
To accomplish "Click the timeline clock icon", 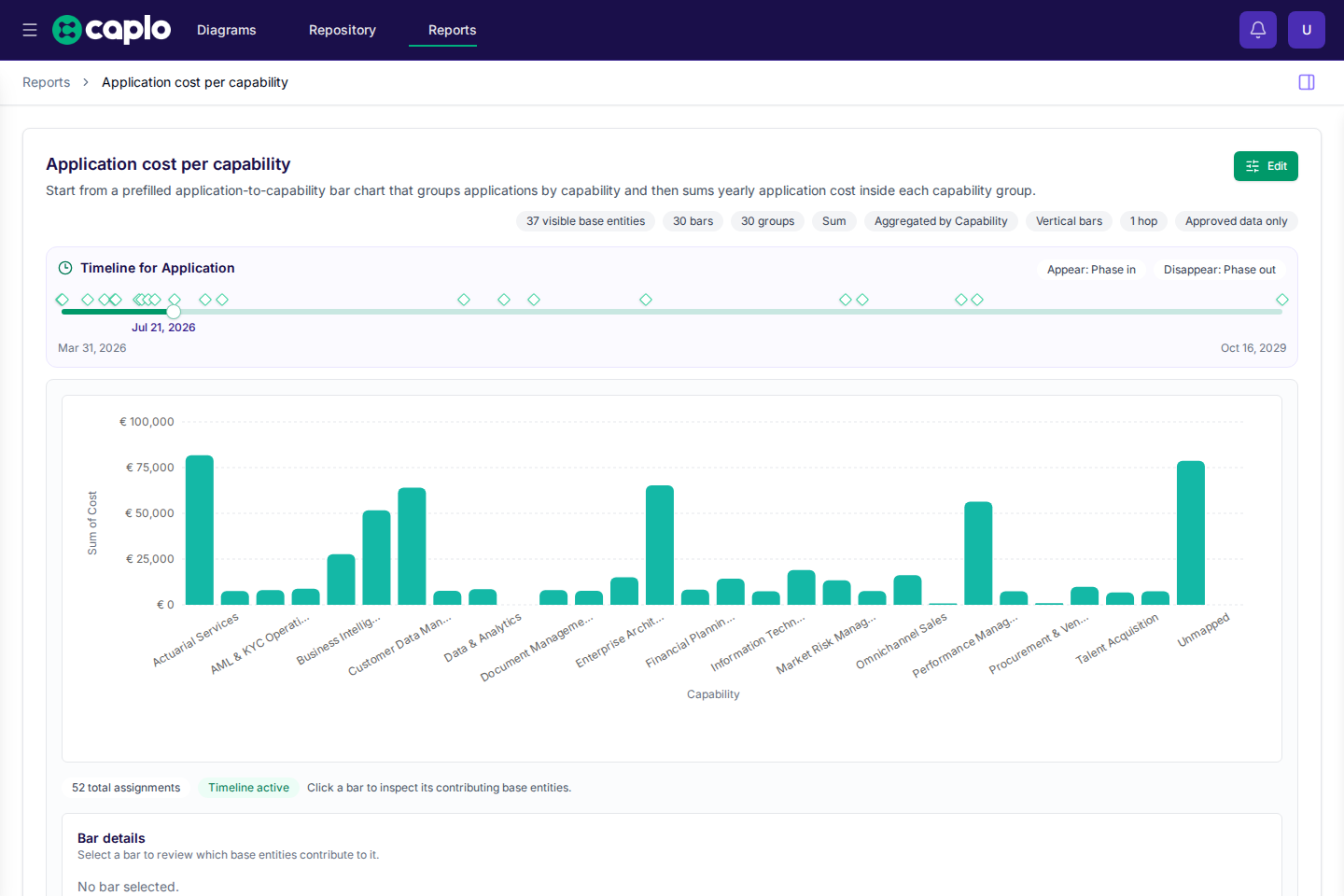I will [65, 268].
